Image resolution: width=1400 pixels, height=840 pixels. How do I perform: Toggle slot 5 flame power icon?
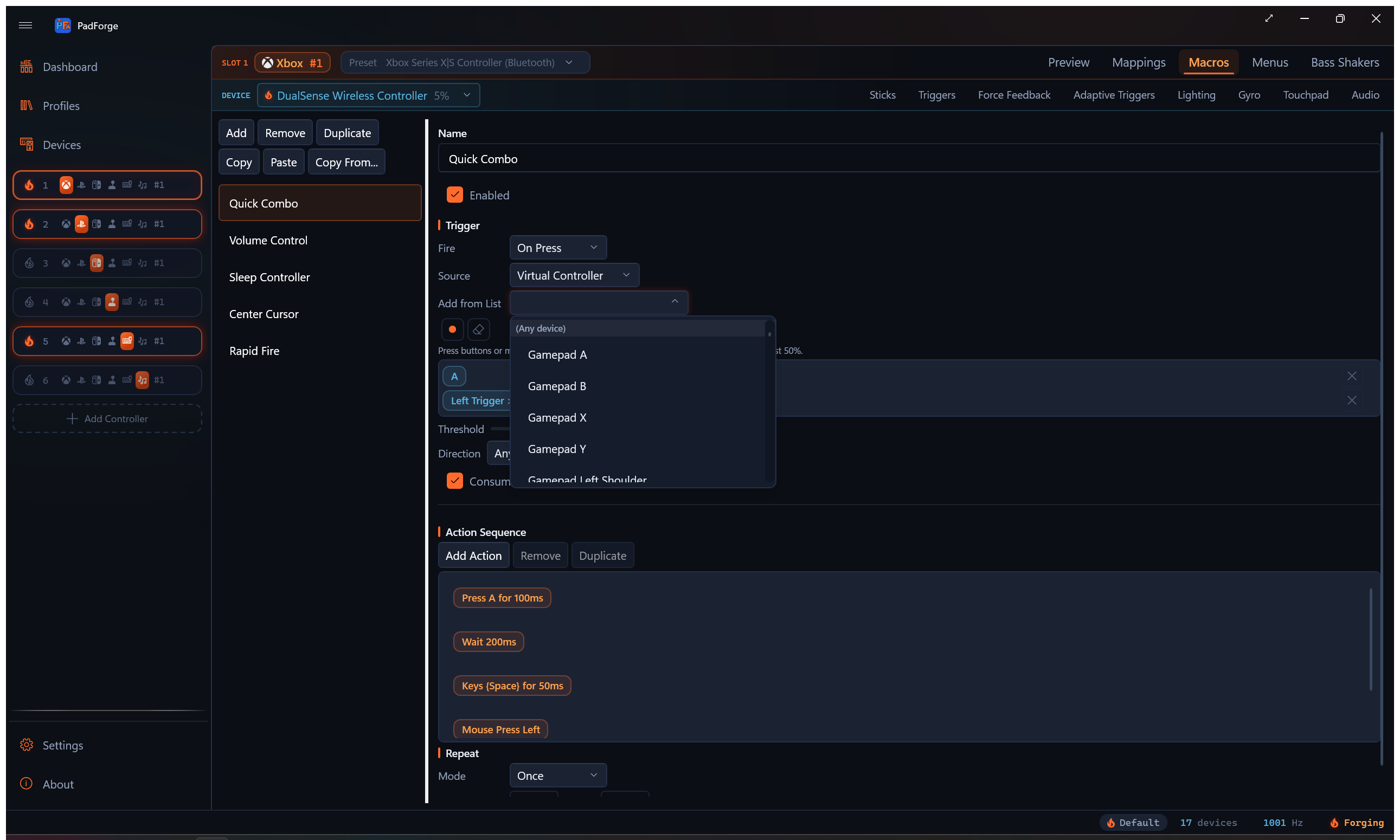[x=29, y=341]
